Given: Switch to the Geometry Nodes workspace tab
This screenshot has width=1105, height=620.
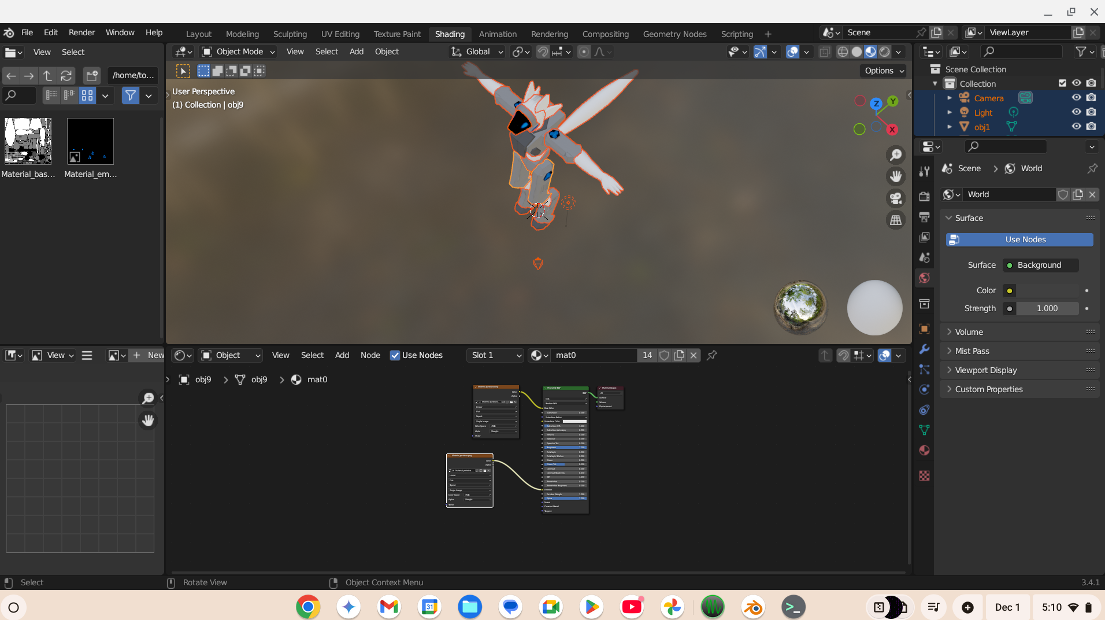Looking at the screenshot, I should click(674, 34).
